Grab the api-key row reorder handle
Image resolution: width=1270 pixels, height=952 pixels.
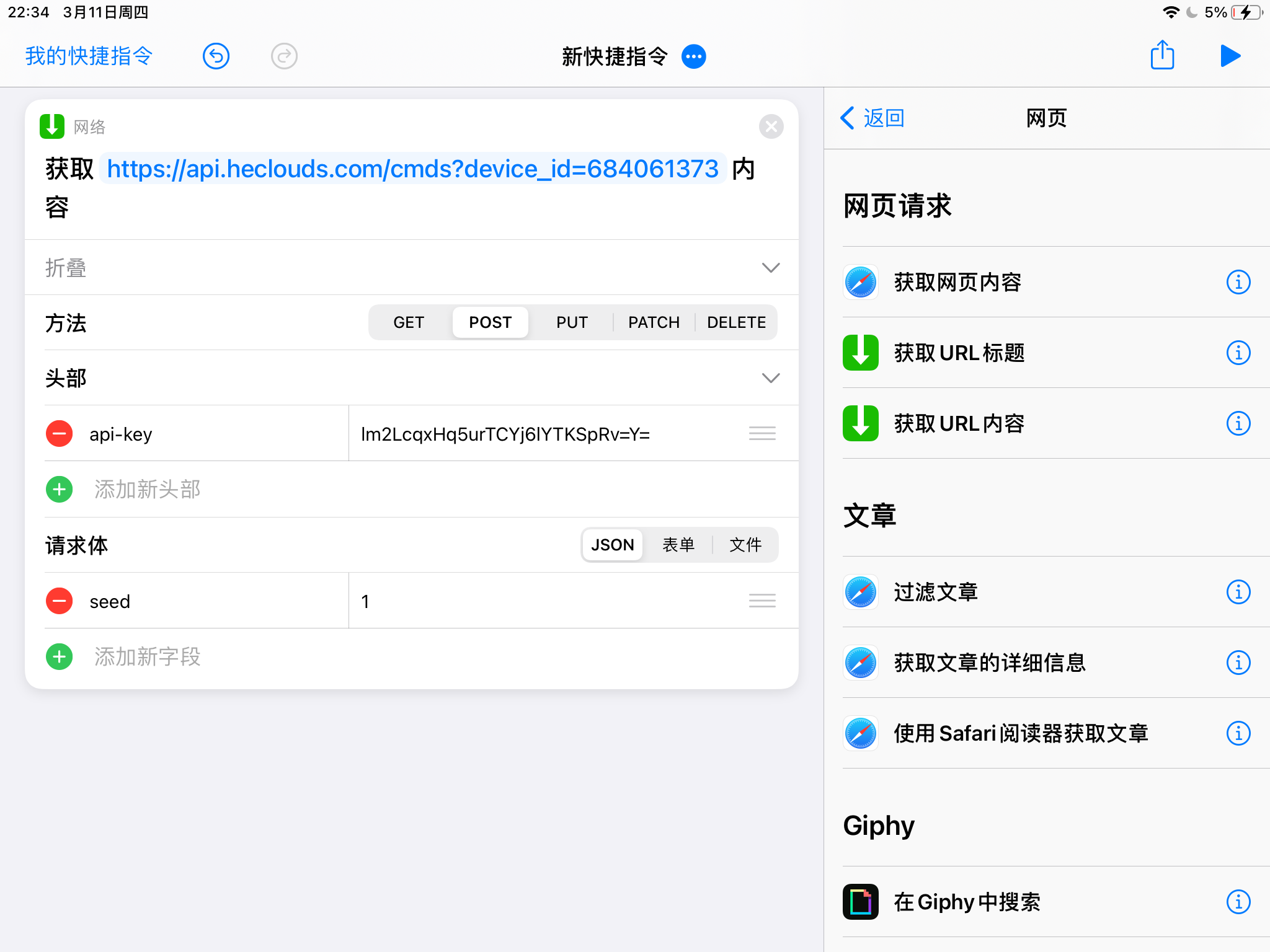coord(762,433)
